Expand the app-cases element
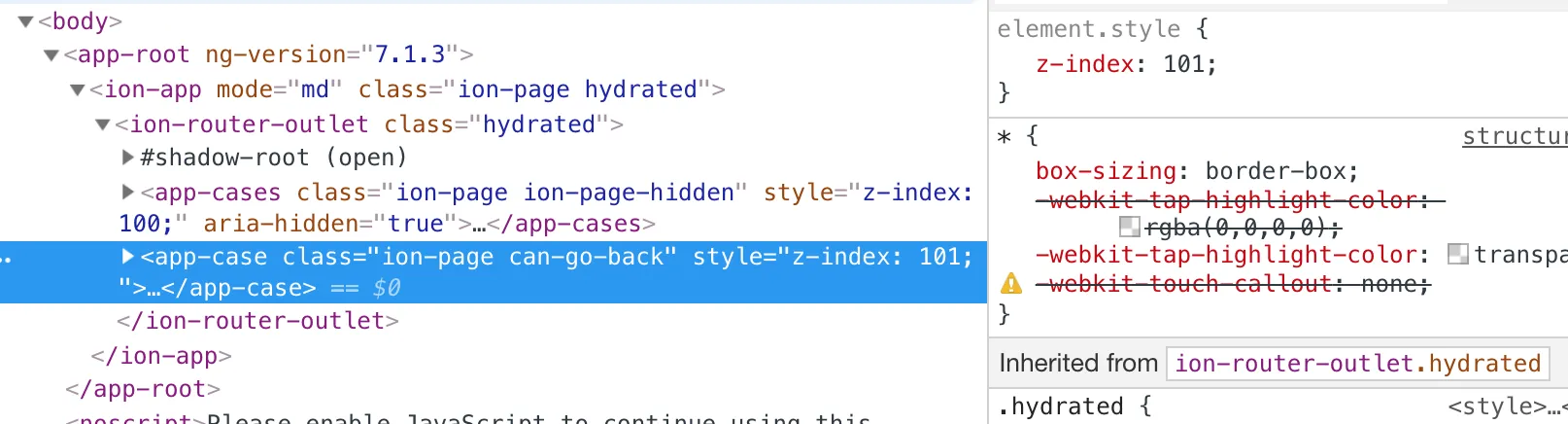This screenshot has height=424, width=1568. [127, 192]
